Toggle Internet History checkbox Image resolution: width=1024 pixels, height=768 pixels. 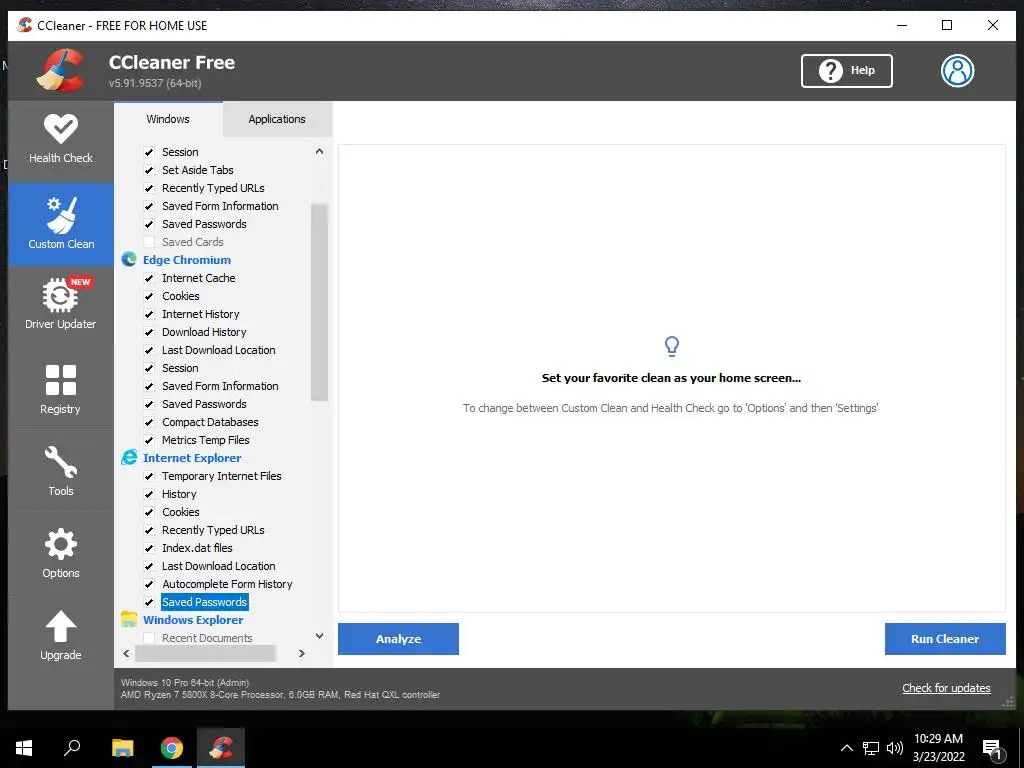pos(149,314)
